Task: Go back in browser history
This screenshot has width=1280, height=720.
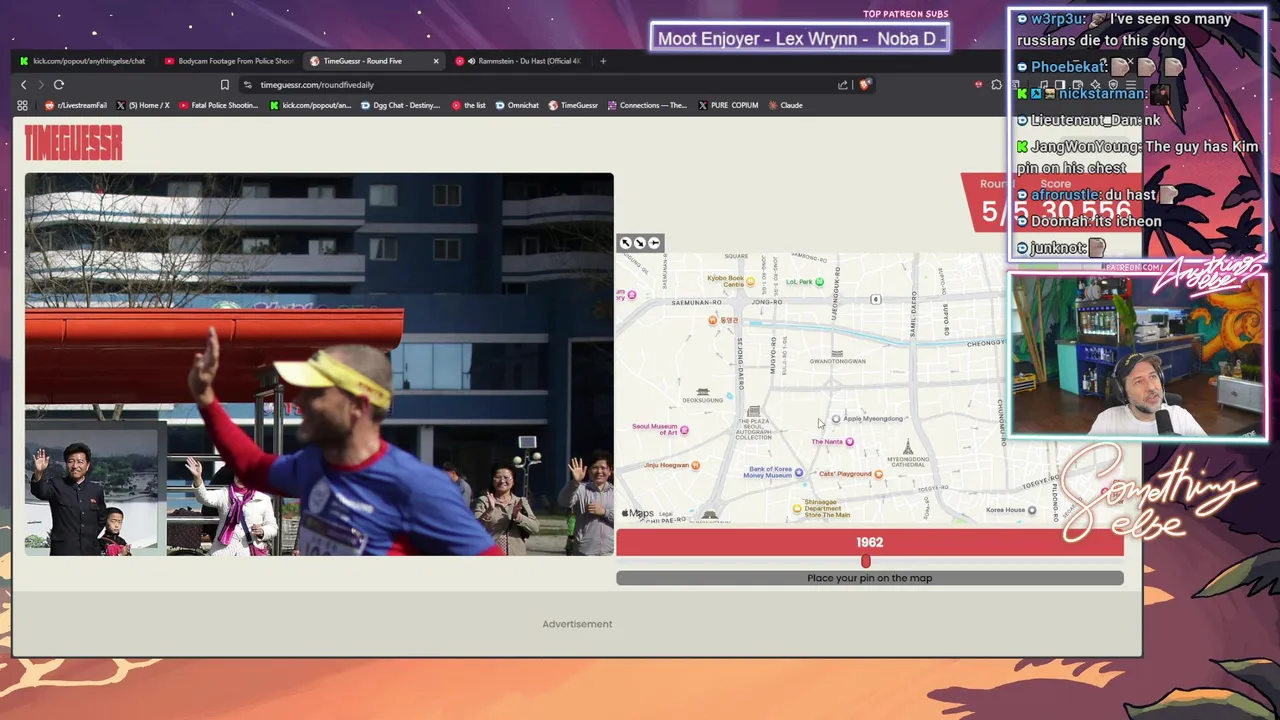Action: coord(24,85)
